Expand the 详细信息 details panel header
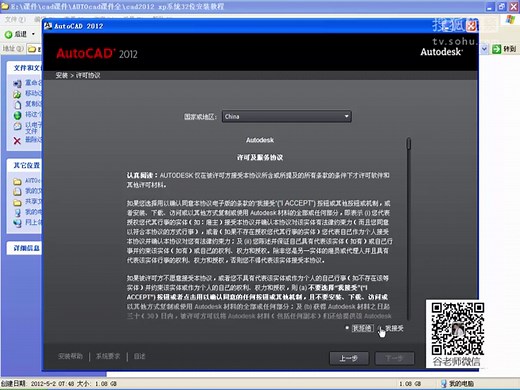The width and height of the screenshot is (520, 390). click(24, 248)
